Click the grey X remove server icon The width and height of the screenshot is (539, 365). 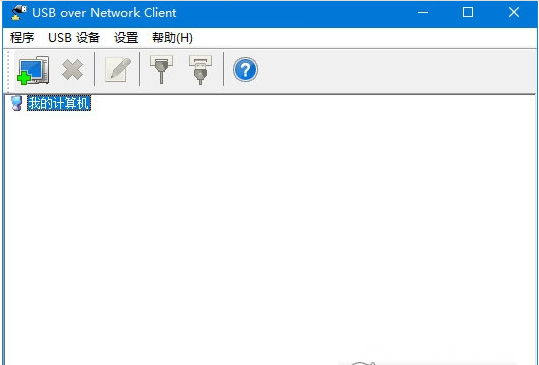72,70
